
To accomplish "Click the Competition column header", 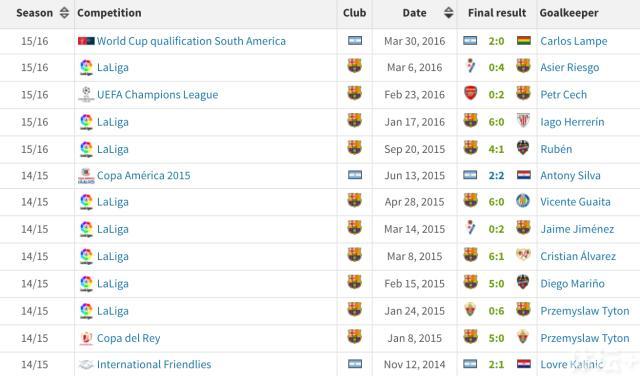I will 109,13.
